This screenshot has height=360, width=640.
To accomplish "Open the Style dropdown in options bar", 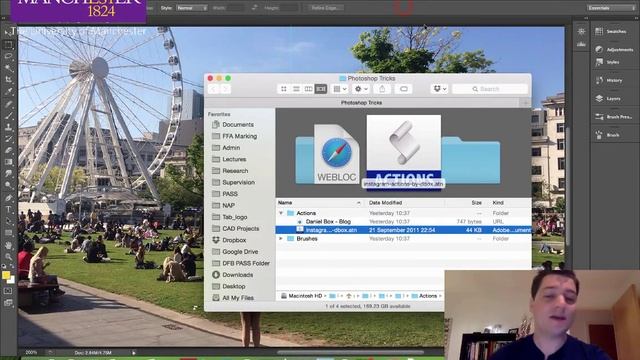I will point(192,8).
